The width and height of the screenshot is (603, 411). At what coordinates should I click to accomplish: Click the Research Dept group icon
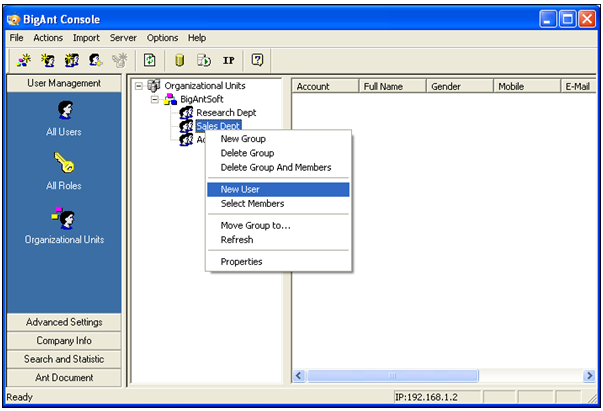(186, 113)
